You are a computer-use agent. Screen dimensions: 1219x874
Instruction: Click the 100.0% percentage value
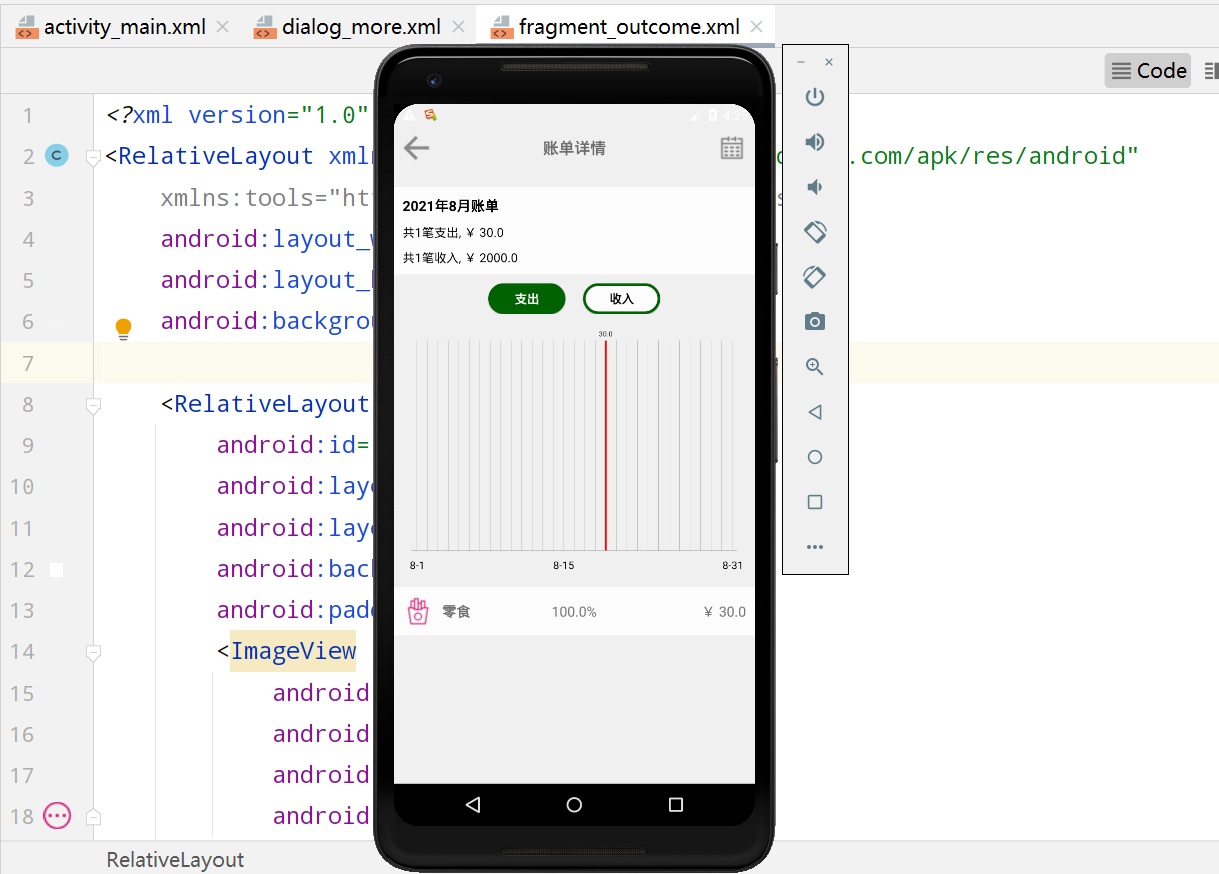tap(574, 612)
